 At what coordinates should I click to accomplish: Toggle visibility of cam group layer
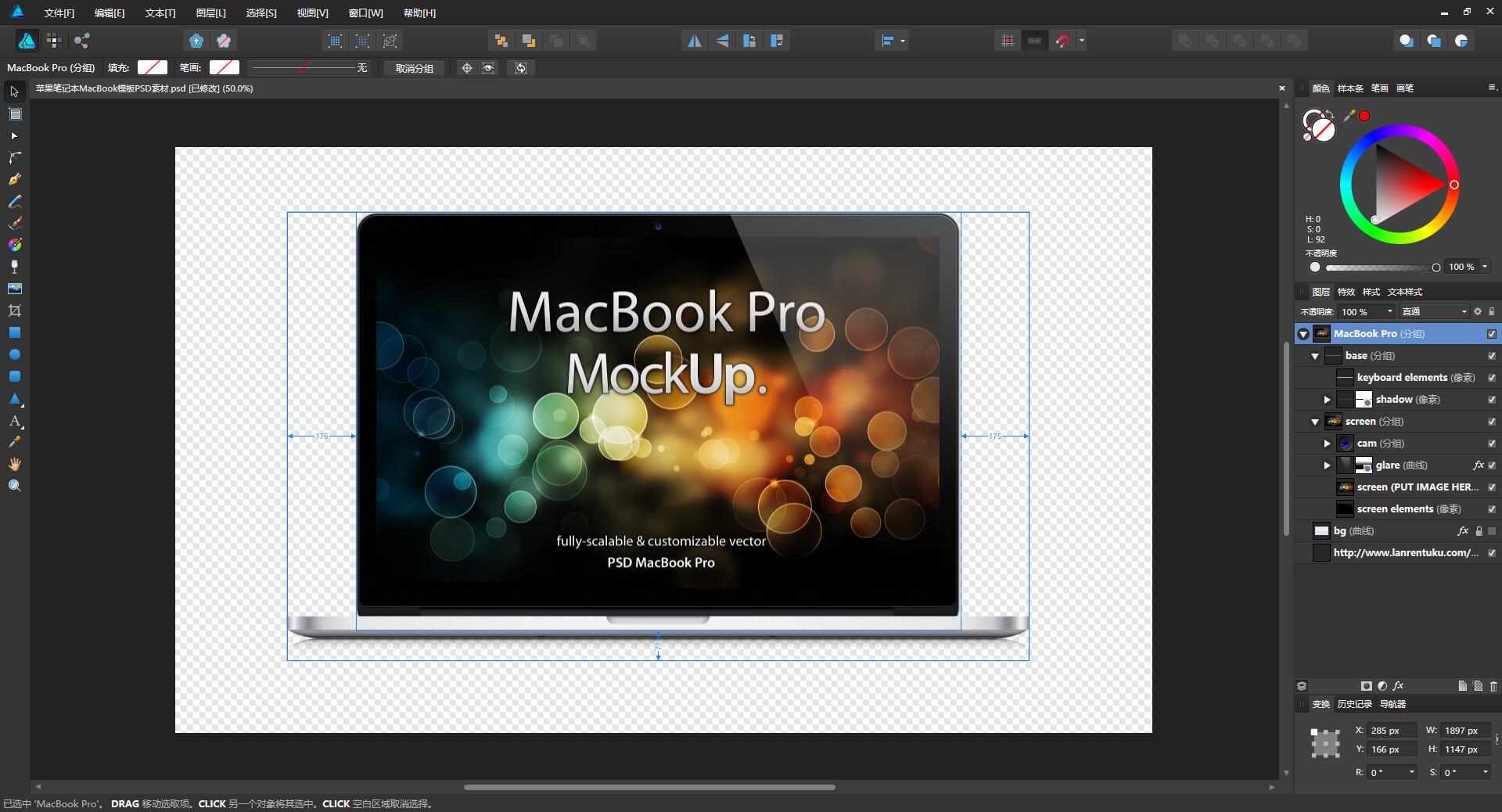tap(1492, 444)
